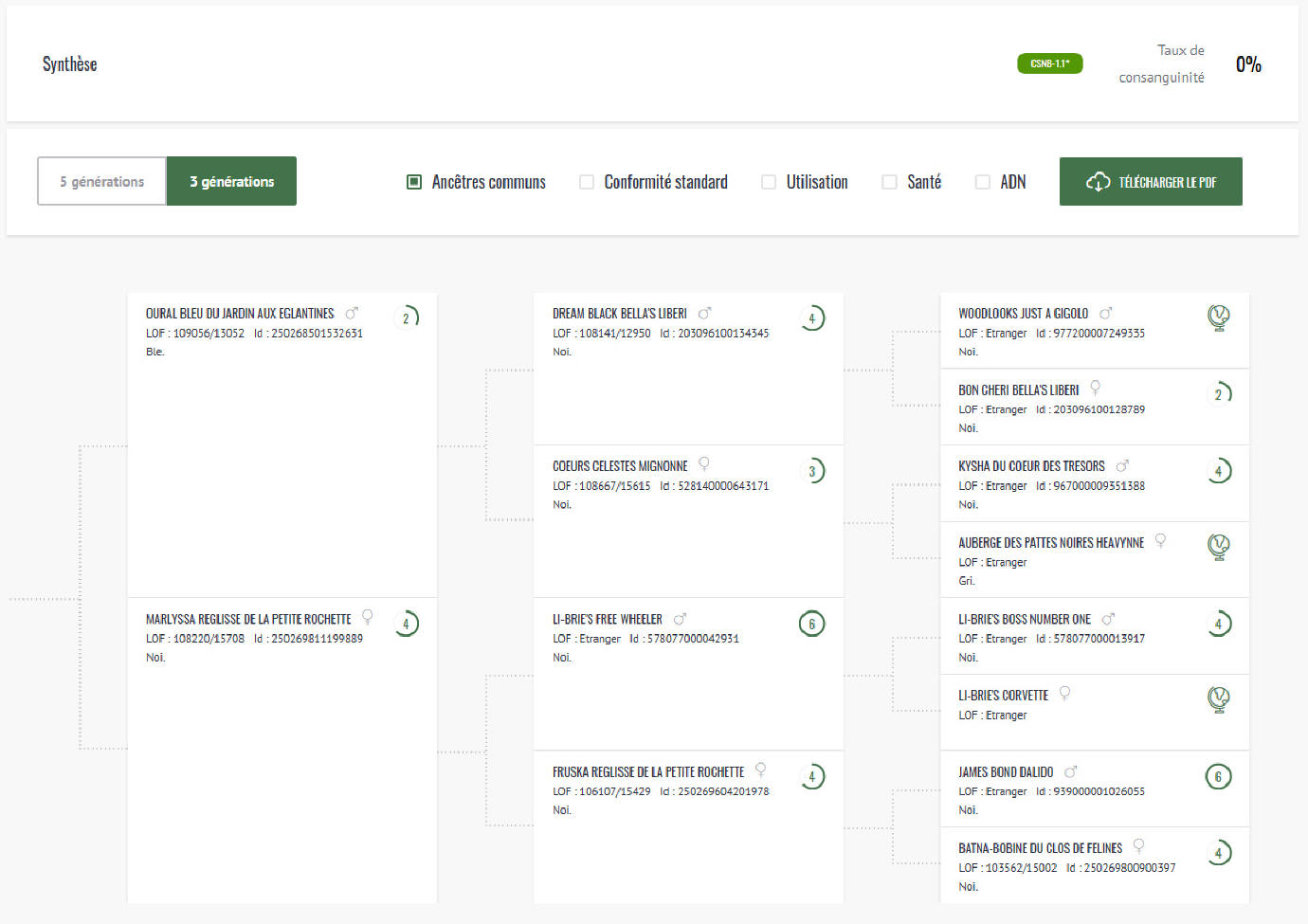Click Id 578077000042931 under FREE WHEELER
Image resolution: width=1308 pixels, height=924 pixels.
point(684,639)
